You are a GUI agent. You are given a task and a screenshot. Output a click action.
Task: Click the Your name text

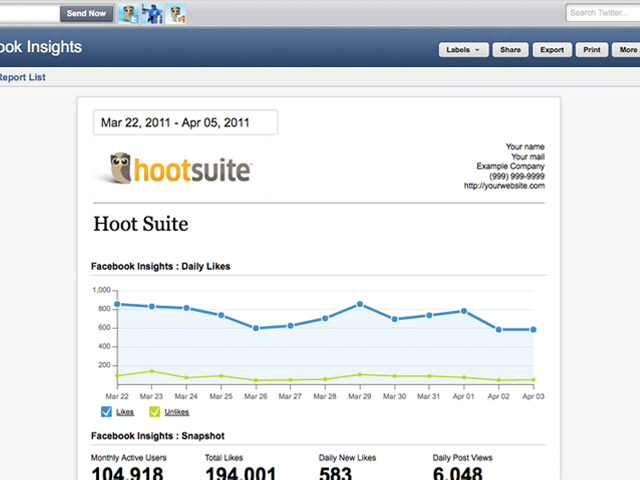coord(525,147)
